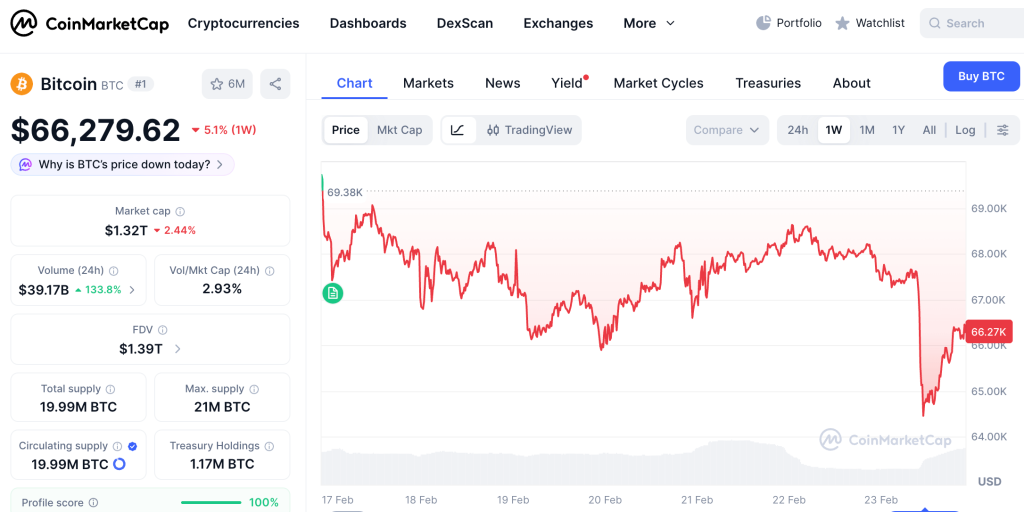Open chart settings sliders icon

[x=1002, y=130]
